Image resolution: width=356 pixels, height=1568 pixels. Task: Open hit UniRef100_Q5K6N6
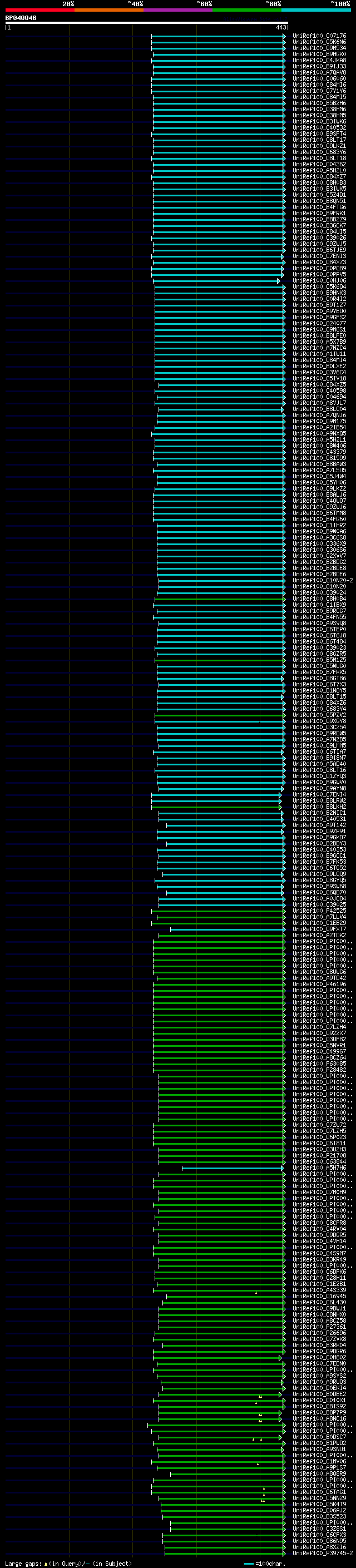[319, 42]
